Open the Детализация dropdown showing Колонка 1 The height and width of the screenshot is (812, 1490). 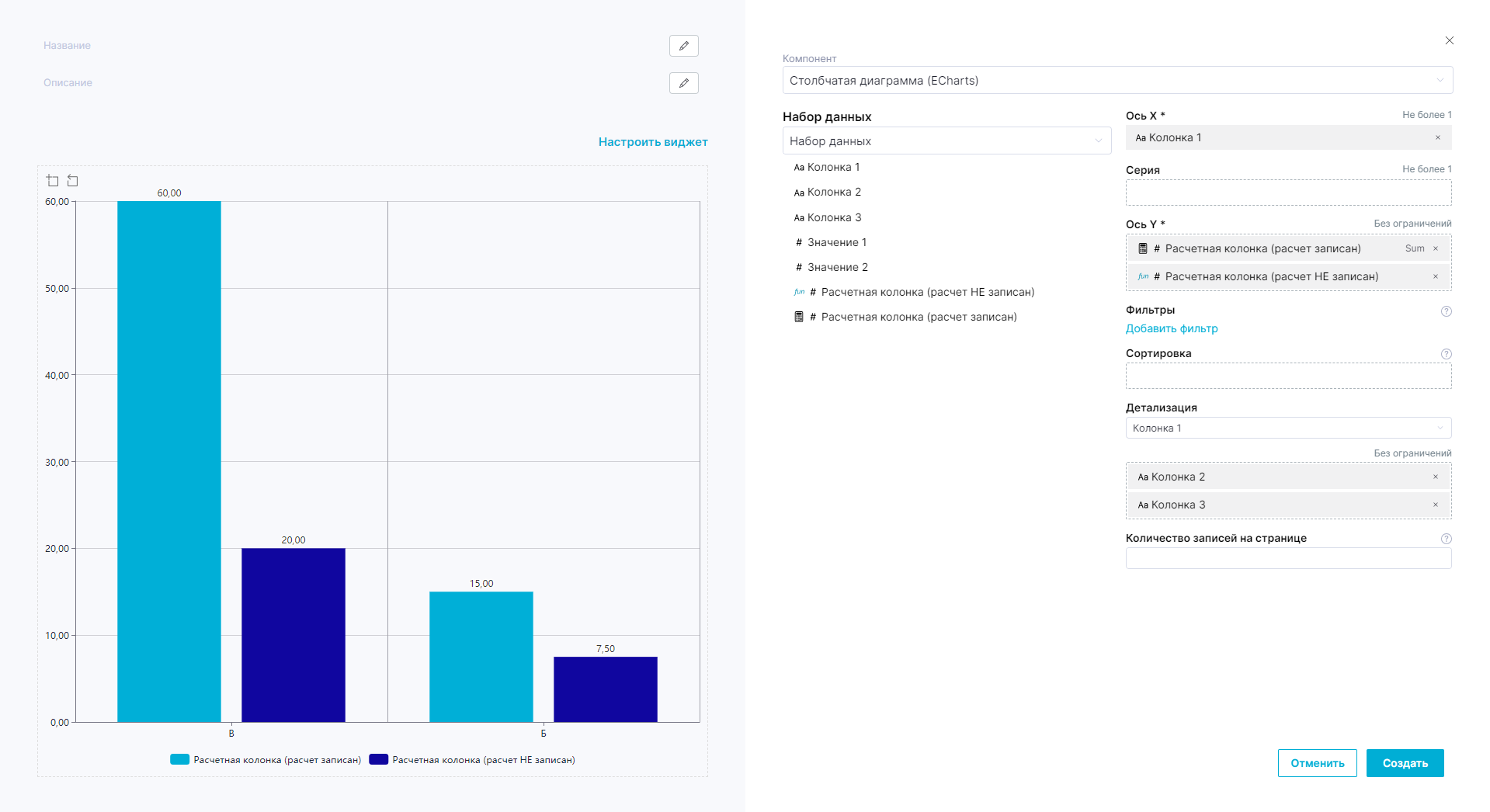coord(1287,428)
